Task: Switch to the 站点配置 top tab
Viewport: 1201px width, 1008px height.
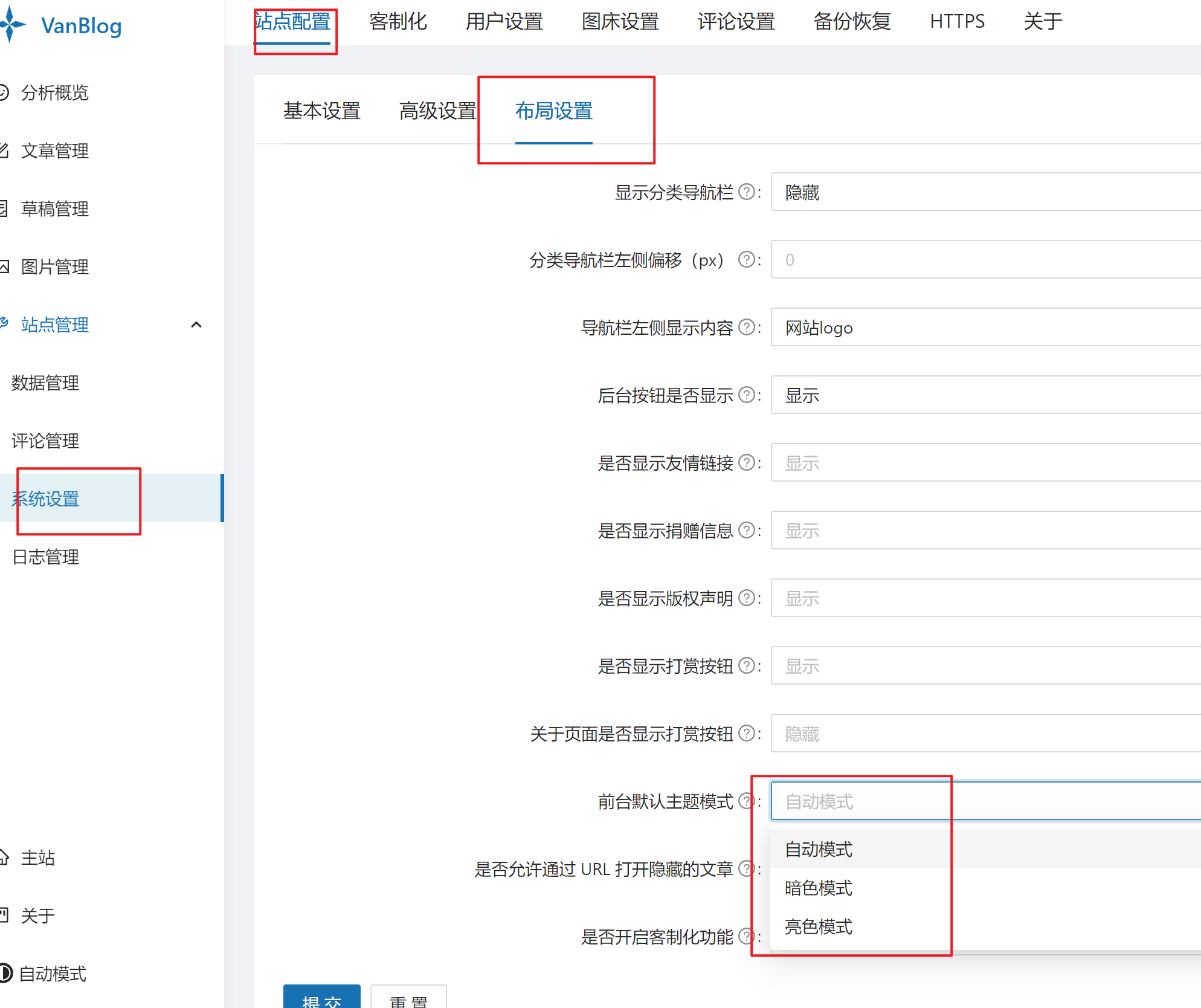Action: tap(292, 21)
